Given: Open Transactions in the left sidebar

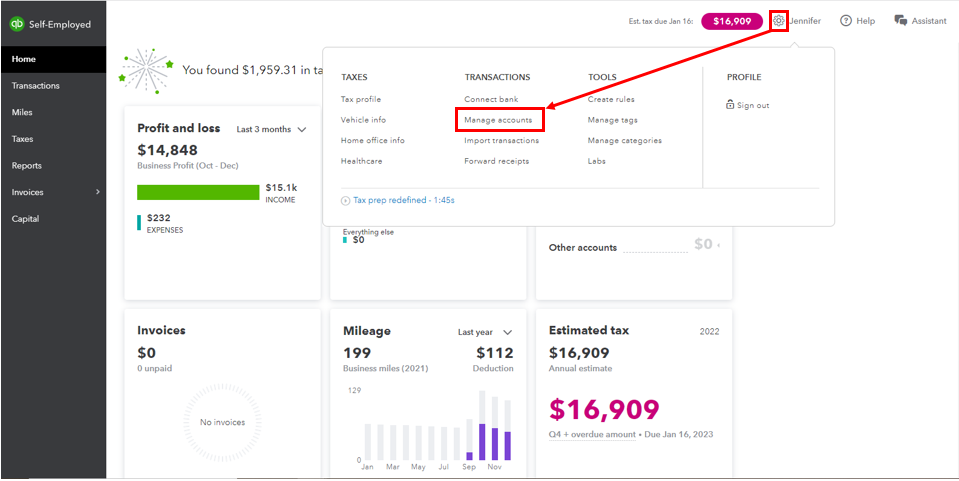Looking at the screenshot, I should [x=36, y=86].
